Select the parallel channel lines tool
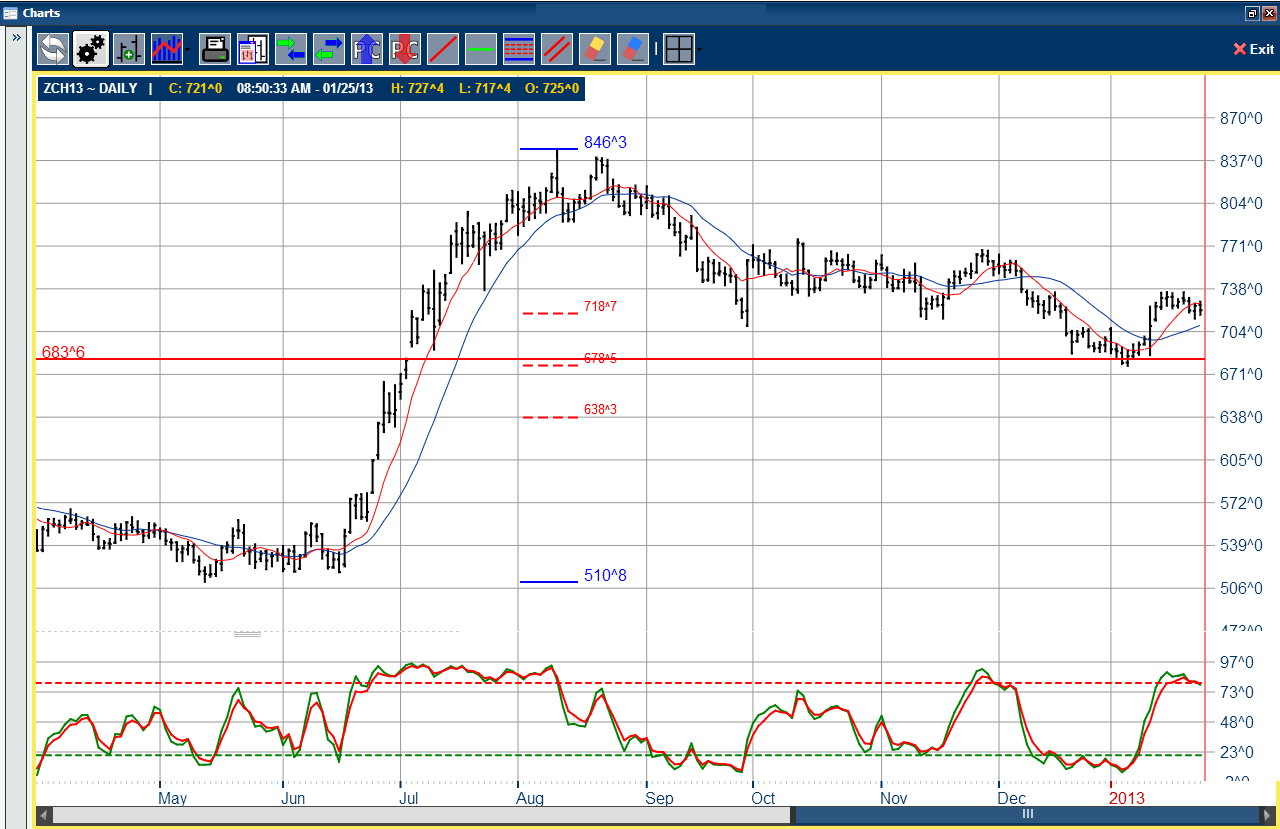The image size is (1280, 829). [x=557, y=48]
